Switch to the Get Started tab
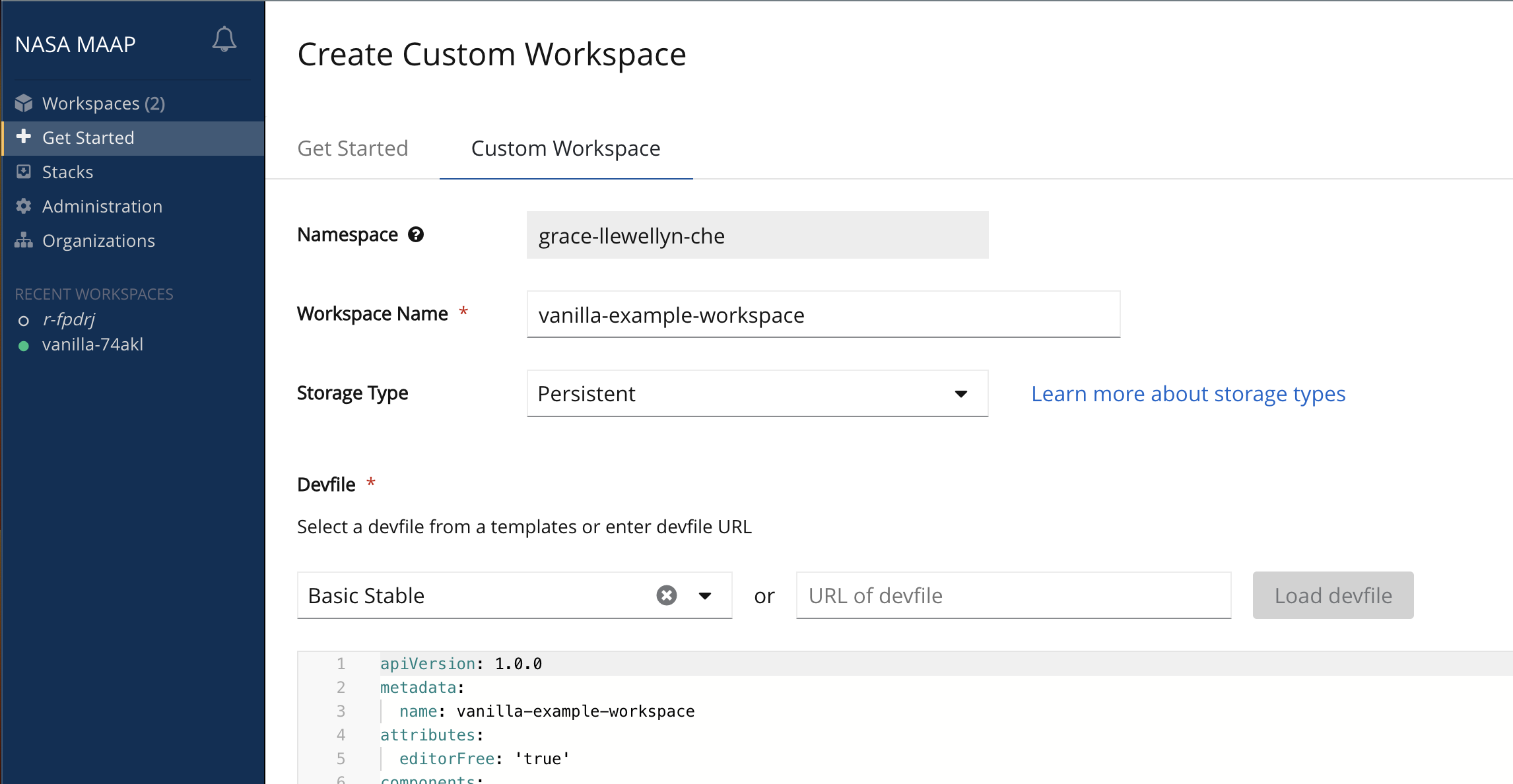The width and height of the screenshot is (1513, 784). coord(353,148)
